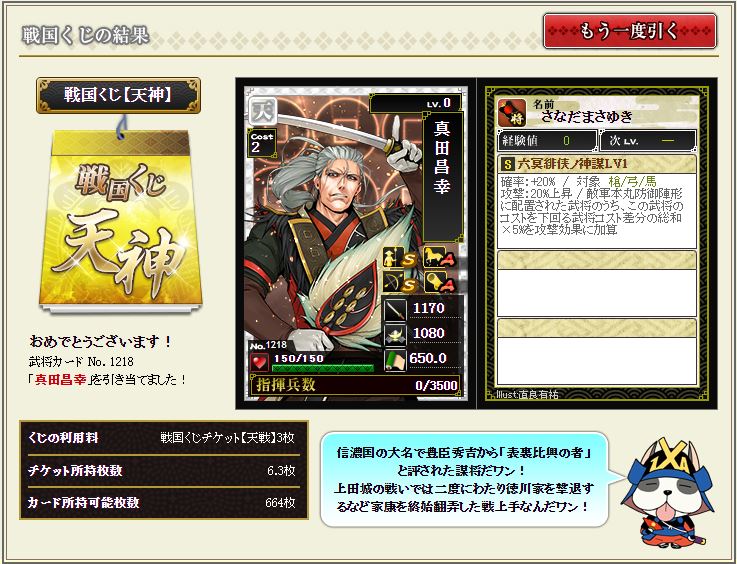Screen dimensions: 737x564
Task: Click the empty third skill slot
Action: click(x=596, y=352)
